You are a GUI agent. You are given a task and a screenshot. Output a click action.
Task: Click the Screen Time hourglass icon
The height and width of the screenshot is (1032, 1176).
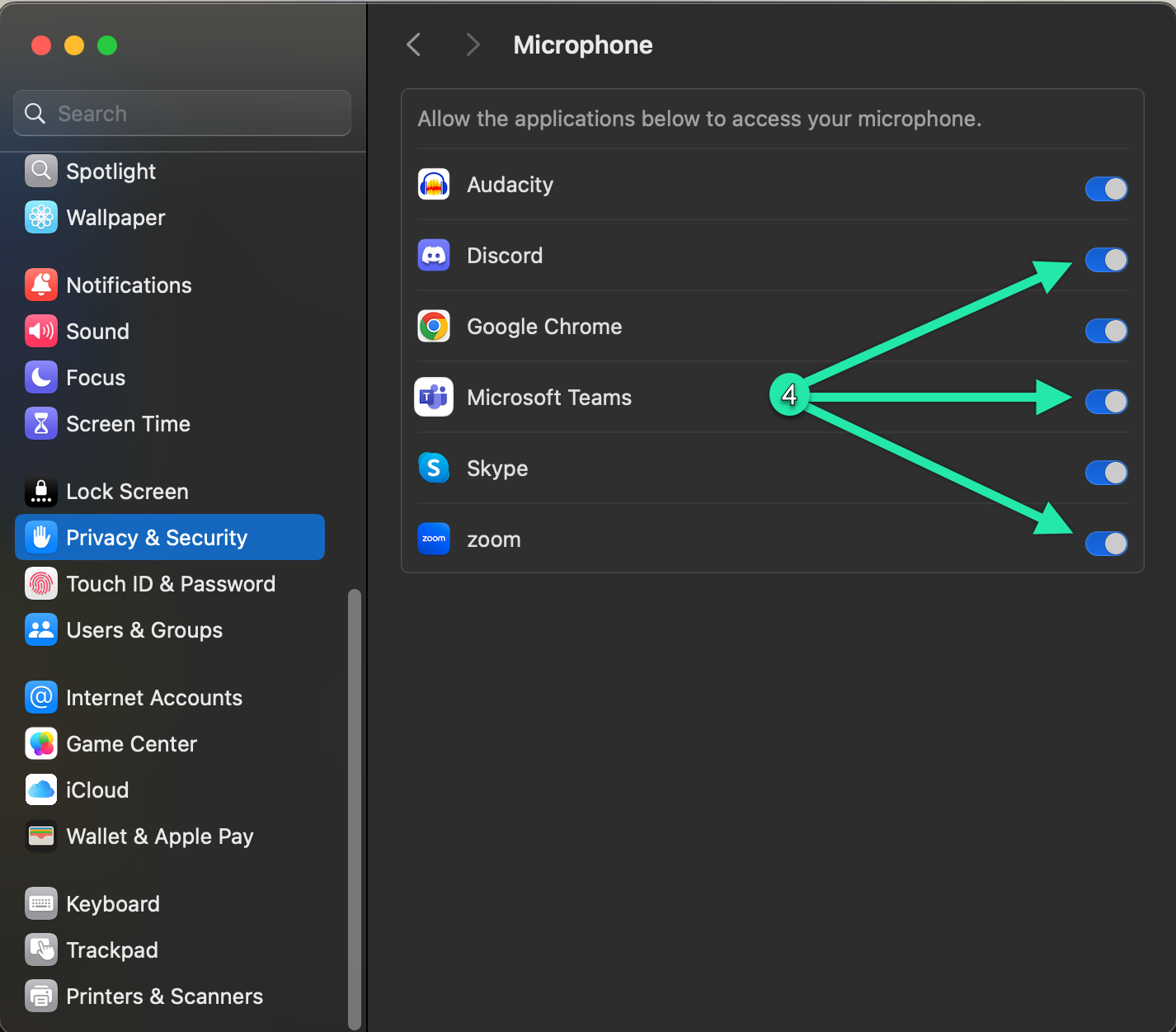[x=41, y=424]
